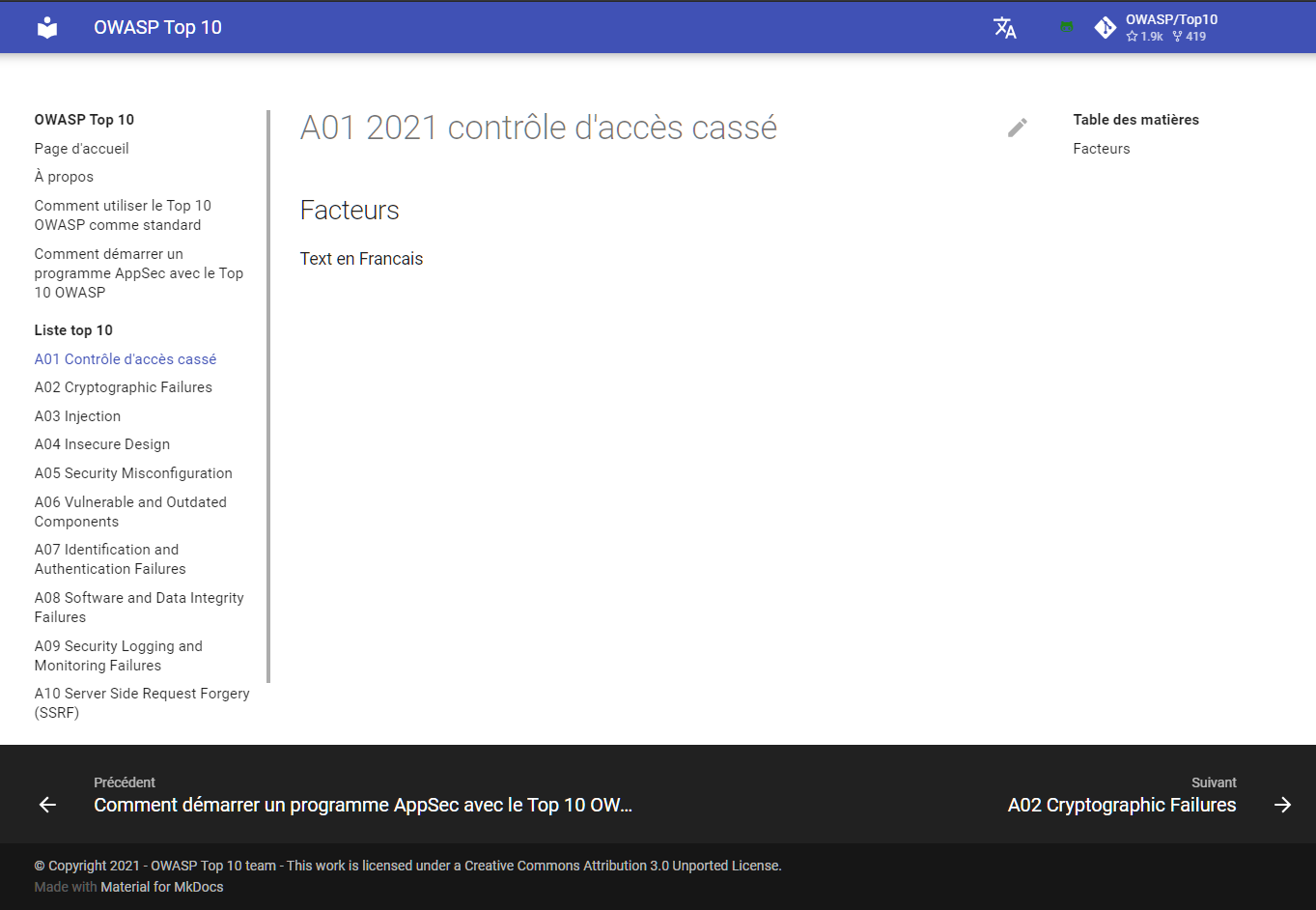This screenshot has height=910, width=1316.
Task: Click the fork count 419
Action: point(1190,37)
